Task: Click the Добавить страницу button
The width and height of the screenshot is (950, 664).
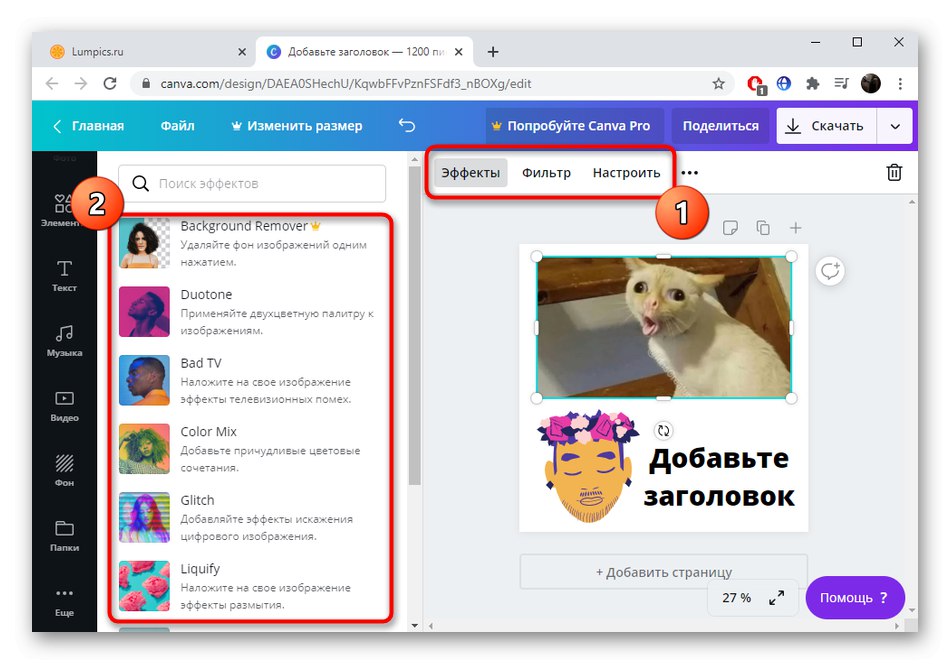Action: (x=662, y=570)
